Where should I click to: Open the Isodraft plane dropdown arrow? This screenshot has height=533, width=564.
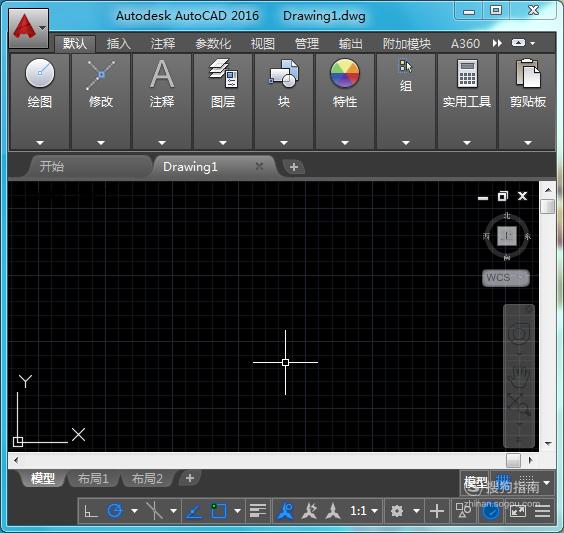(x=173, y=511)
